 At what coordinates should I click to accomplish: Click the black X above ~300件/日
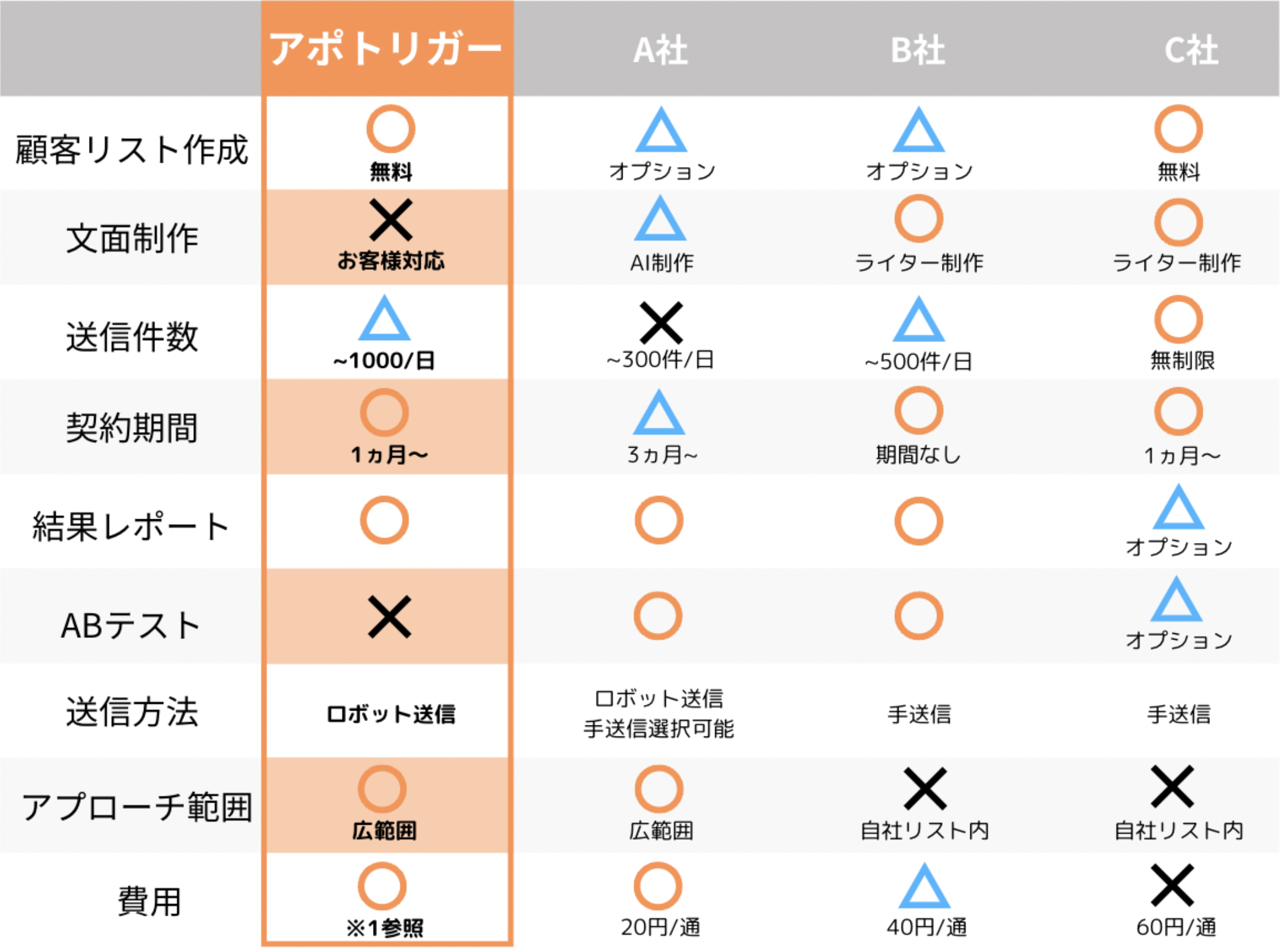[661, 322]
